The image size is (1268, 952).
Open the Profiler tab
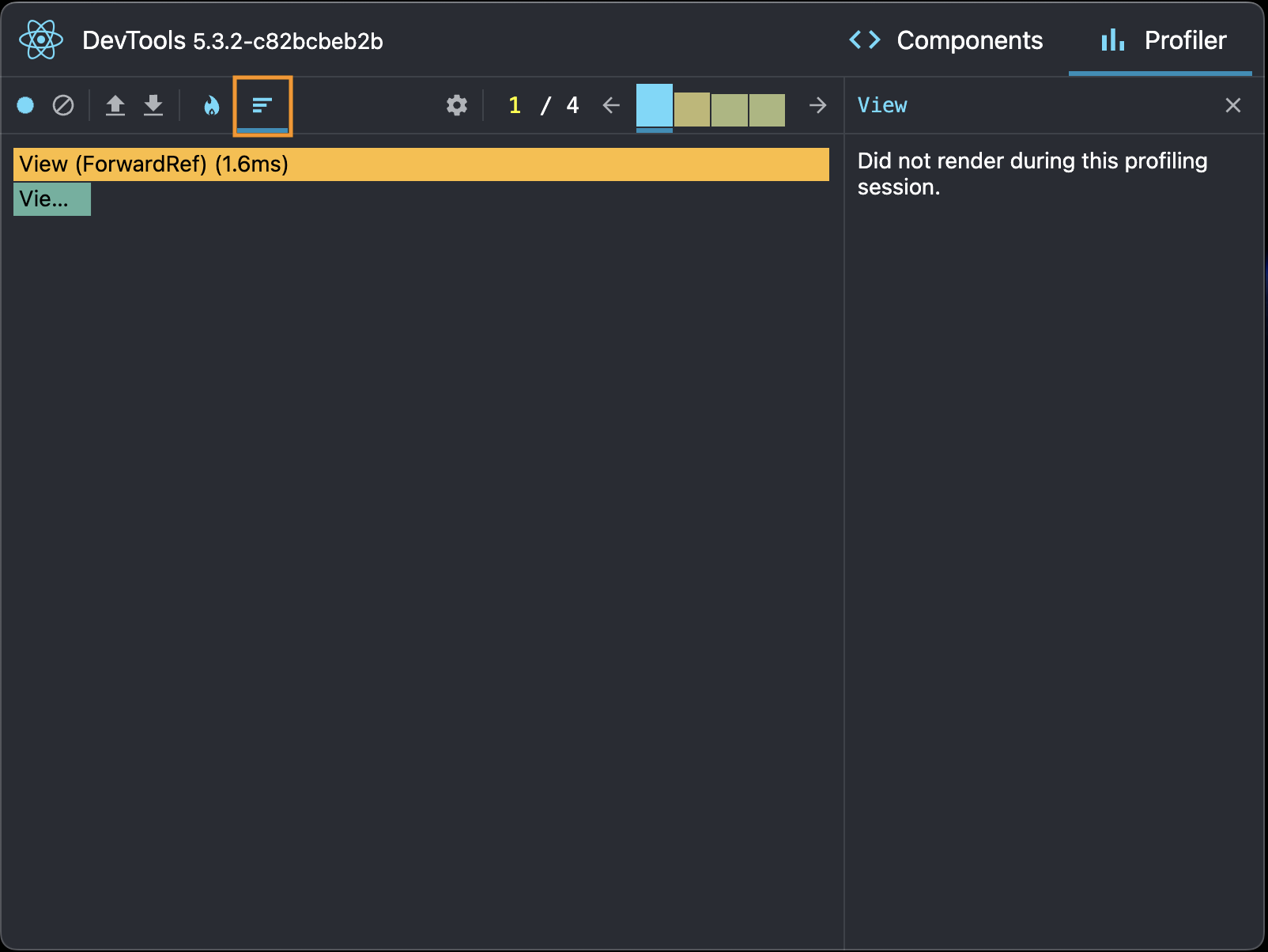pos(1164,40)
